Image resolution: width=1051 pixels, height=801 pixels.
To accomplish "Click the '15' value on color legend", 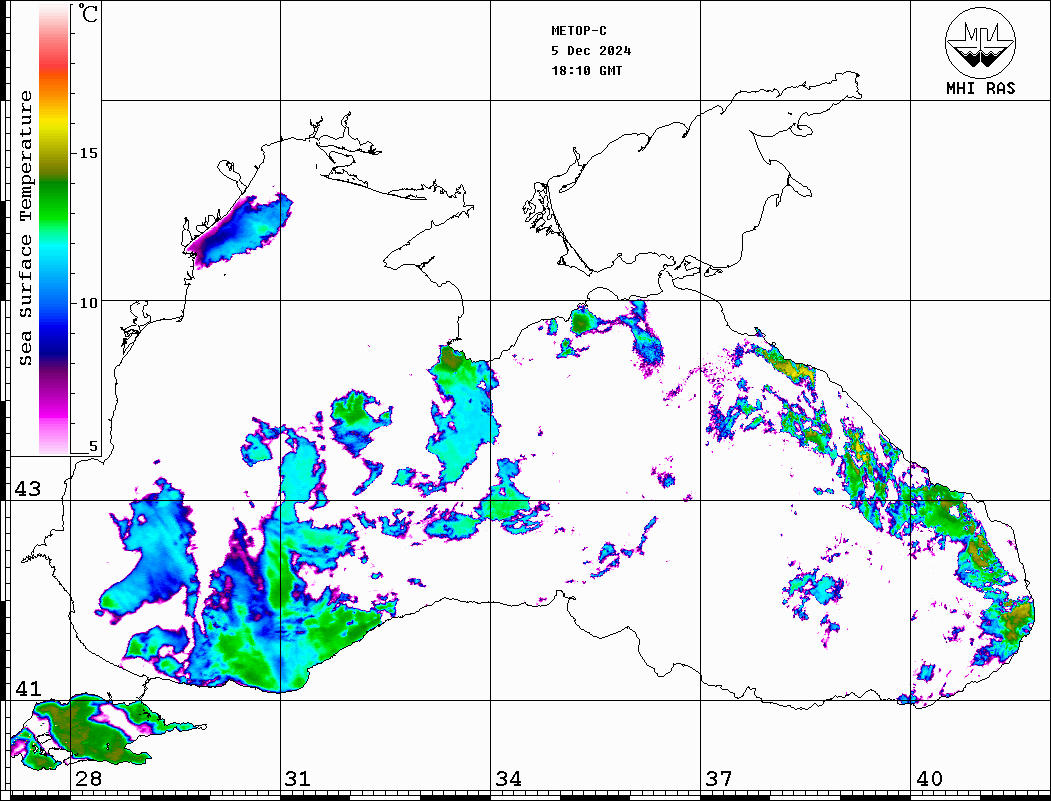I will click(x=88, y=153).
